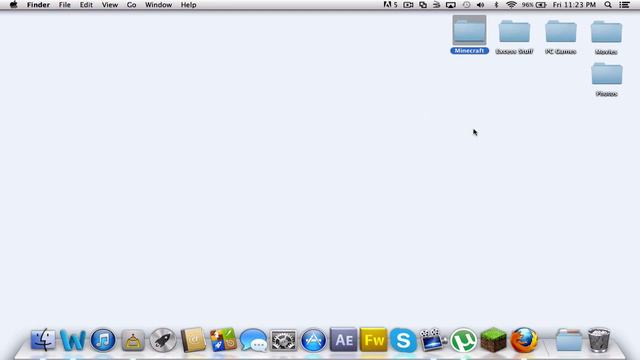Open the Help menu
The width and height of the screenshot is (640, 360).
tap(189, 5)
